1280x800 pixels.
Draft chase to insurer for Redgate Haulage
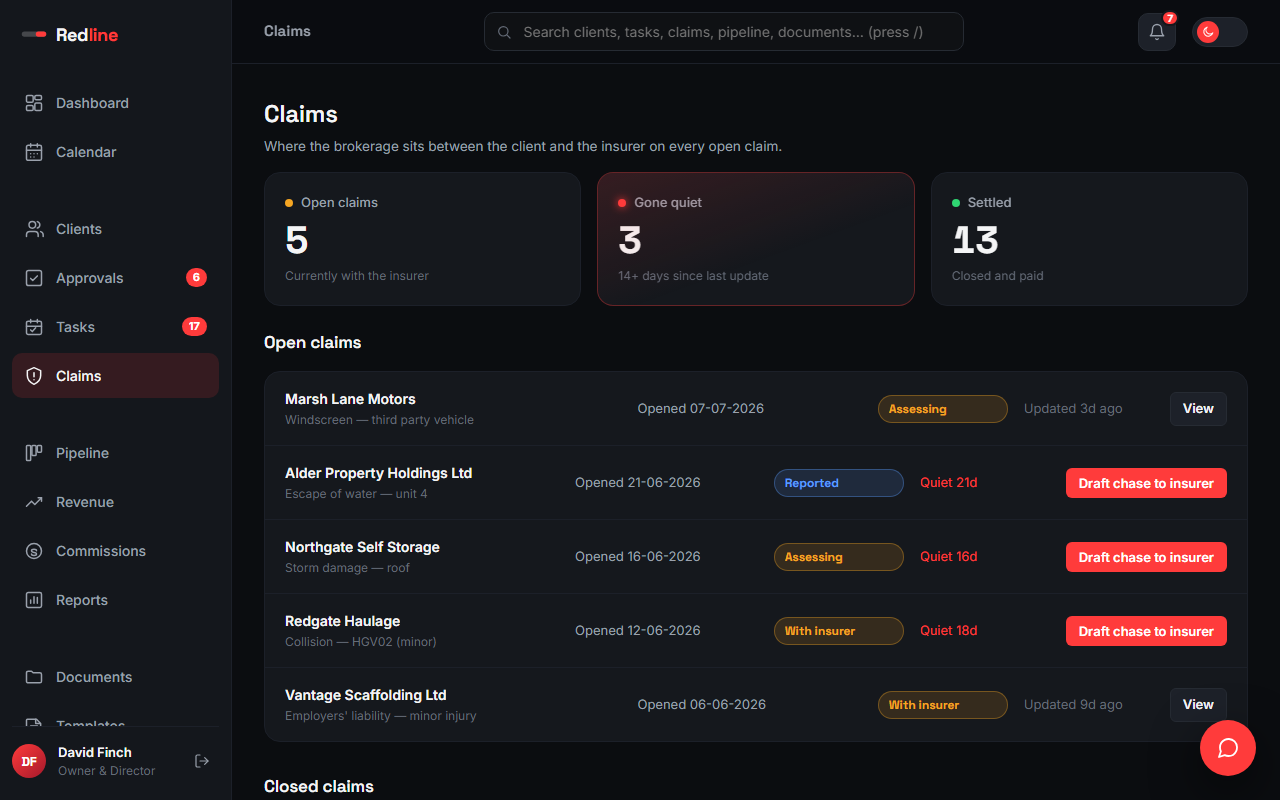coord(1146,631)
